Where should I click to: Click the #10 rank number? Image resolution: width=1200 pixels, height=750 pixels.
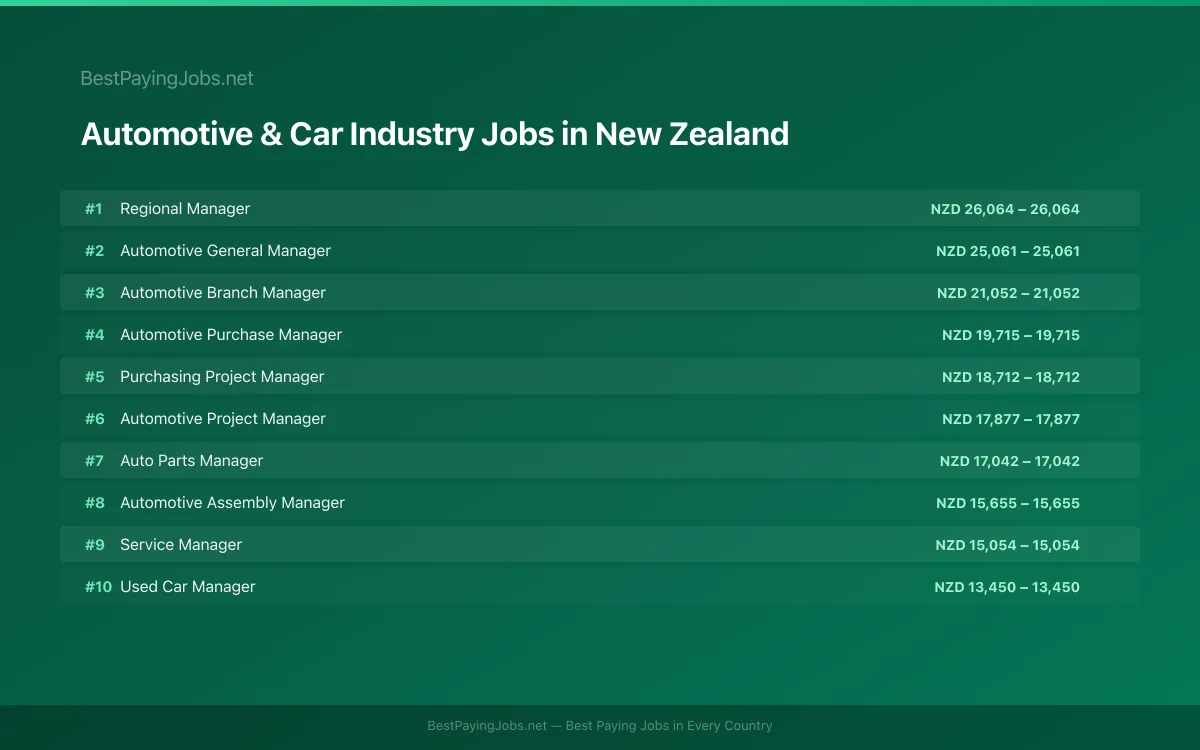98,587
